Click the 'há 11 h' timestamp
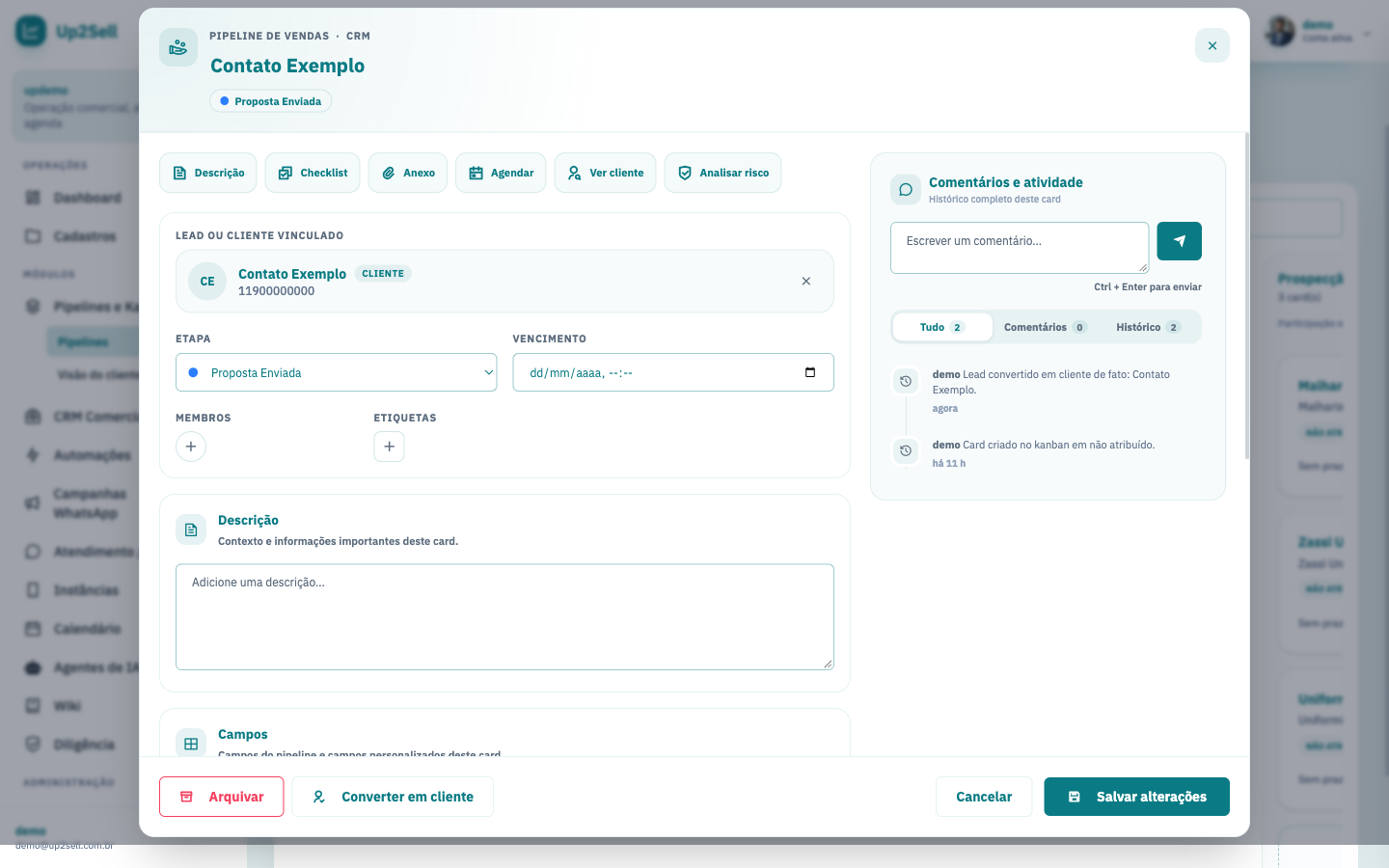The width and height of the screenshot is (1389, 868). [949, 464]
